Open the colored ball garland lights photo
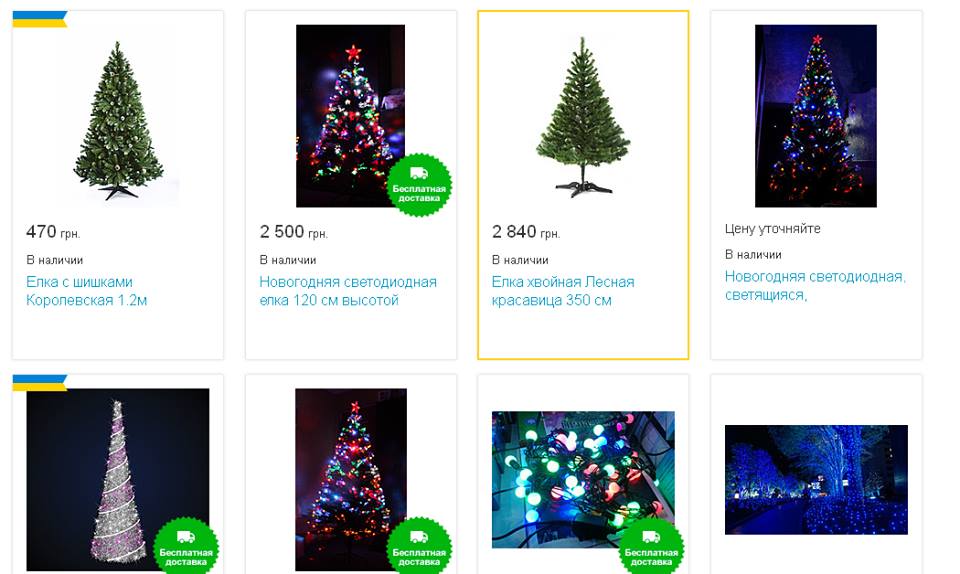The height and width of the screenshot is (574, 960). 583,480
